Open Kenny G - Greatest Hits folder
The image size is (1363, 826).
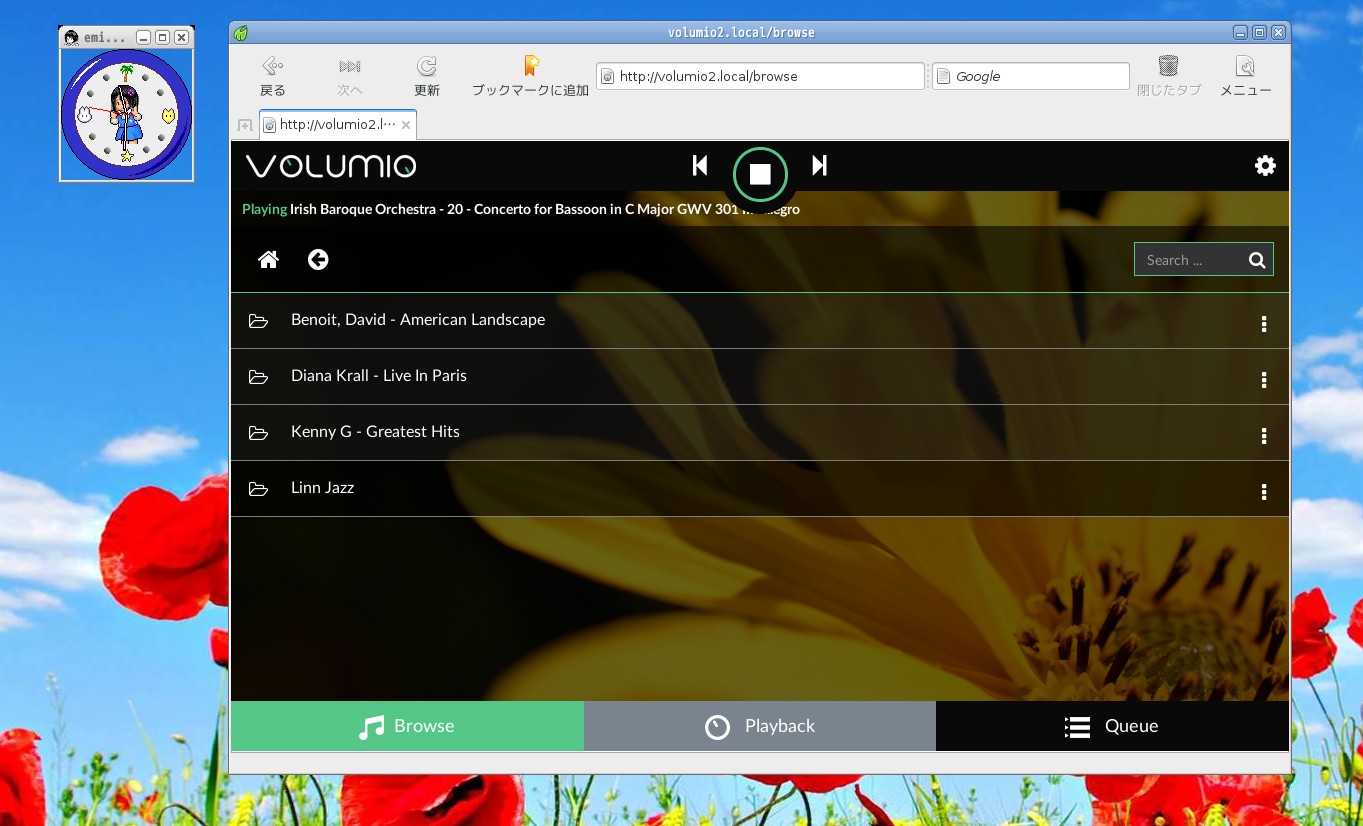coord(375,432)
